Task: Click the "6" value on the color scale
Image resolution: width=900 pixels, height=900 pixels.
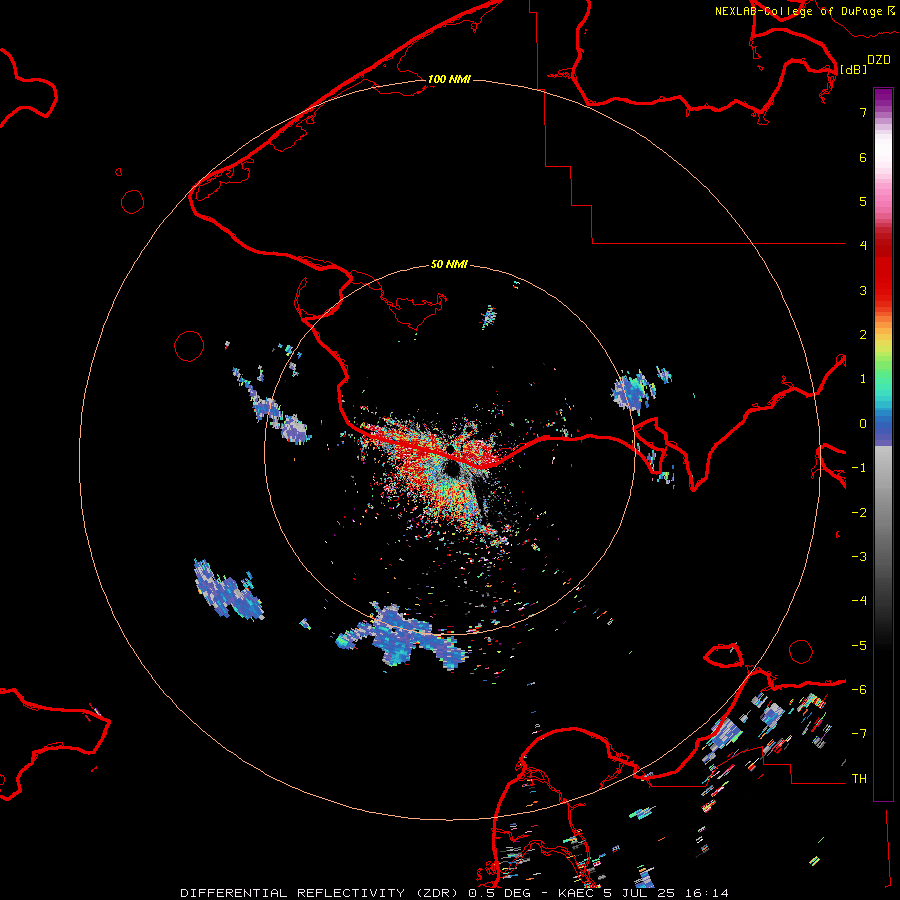Action: (x=863, y=157)
